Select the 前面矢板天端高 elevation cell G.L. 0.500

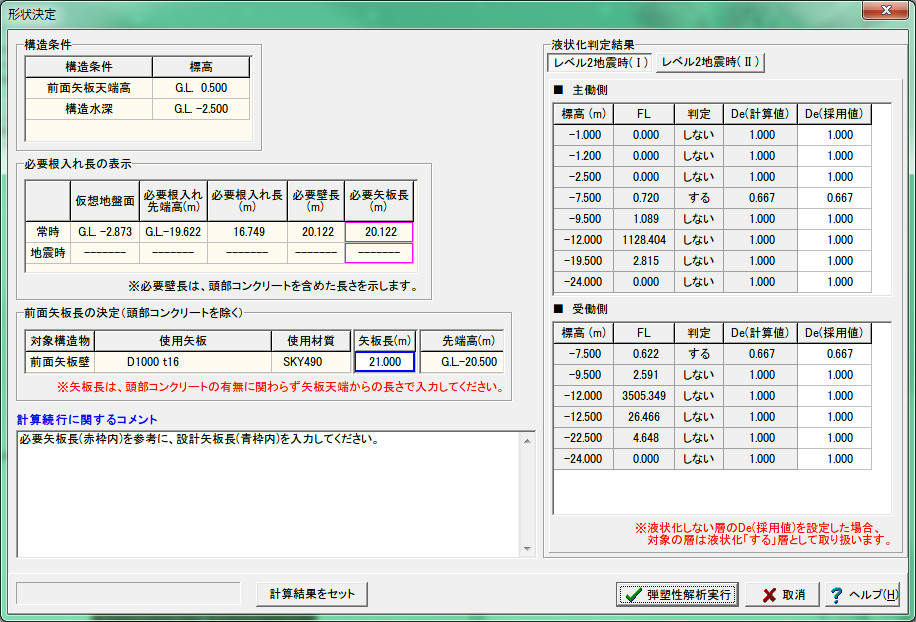point(200,88)
